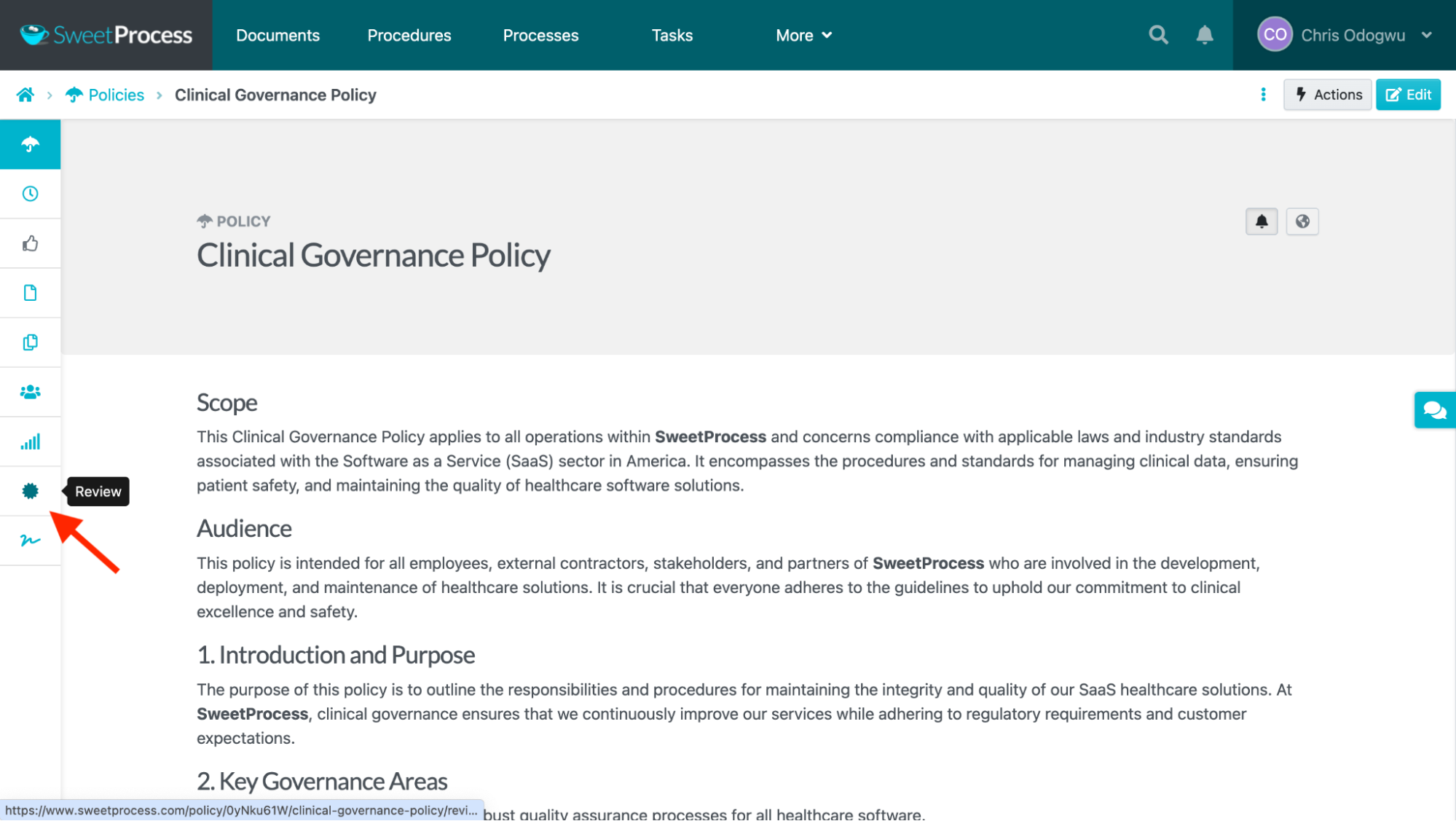Open the Review sidebar icon
The width and height of the screenshot is (1456, 821).
(30, 491)
